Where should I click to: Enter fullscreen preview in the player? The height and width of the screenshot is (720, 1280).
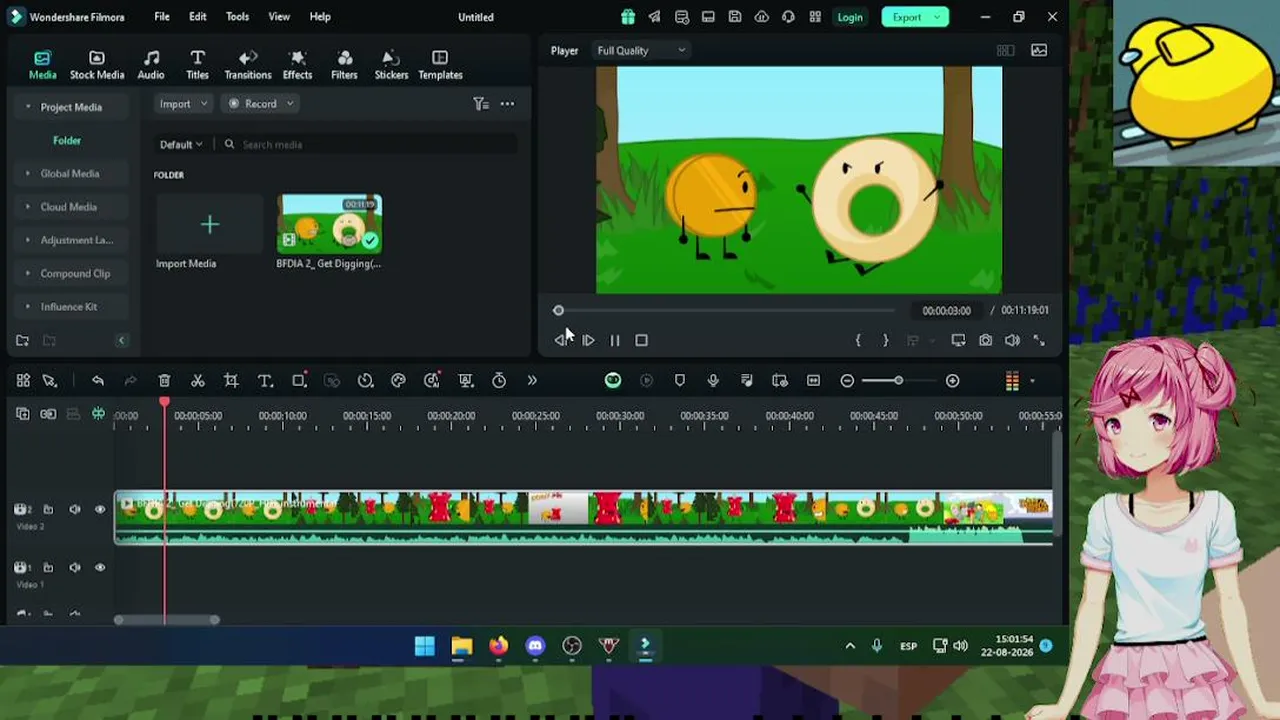coord(1039,341)
